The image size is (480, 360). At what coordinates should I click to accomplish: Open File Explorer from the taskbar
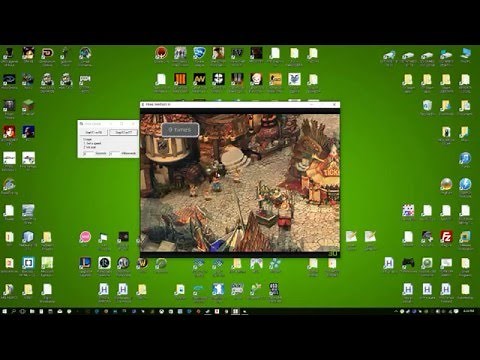point(32,311)
